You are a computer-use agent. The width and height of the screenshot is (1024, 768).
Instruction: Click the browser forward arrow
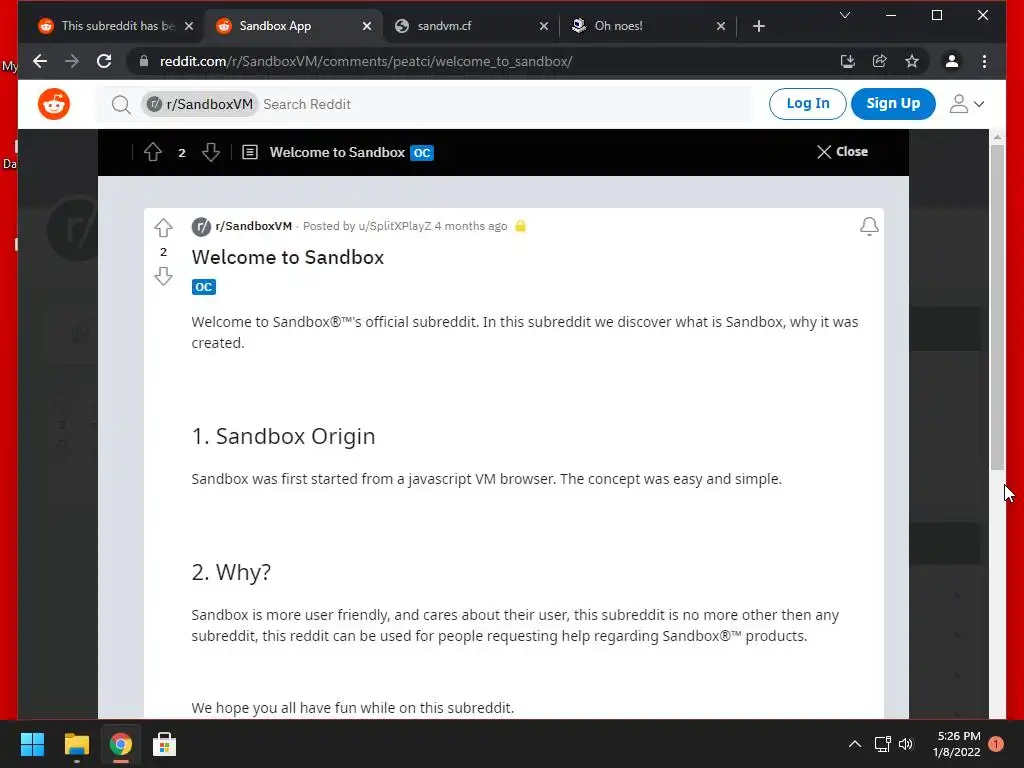coord(72,61)
